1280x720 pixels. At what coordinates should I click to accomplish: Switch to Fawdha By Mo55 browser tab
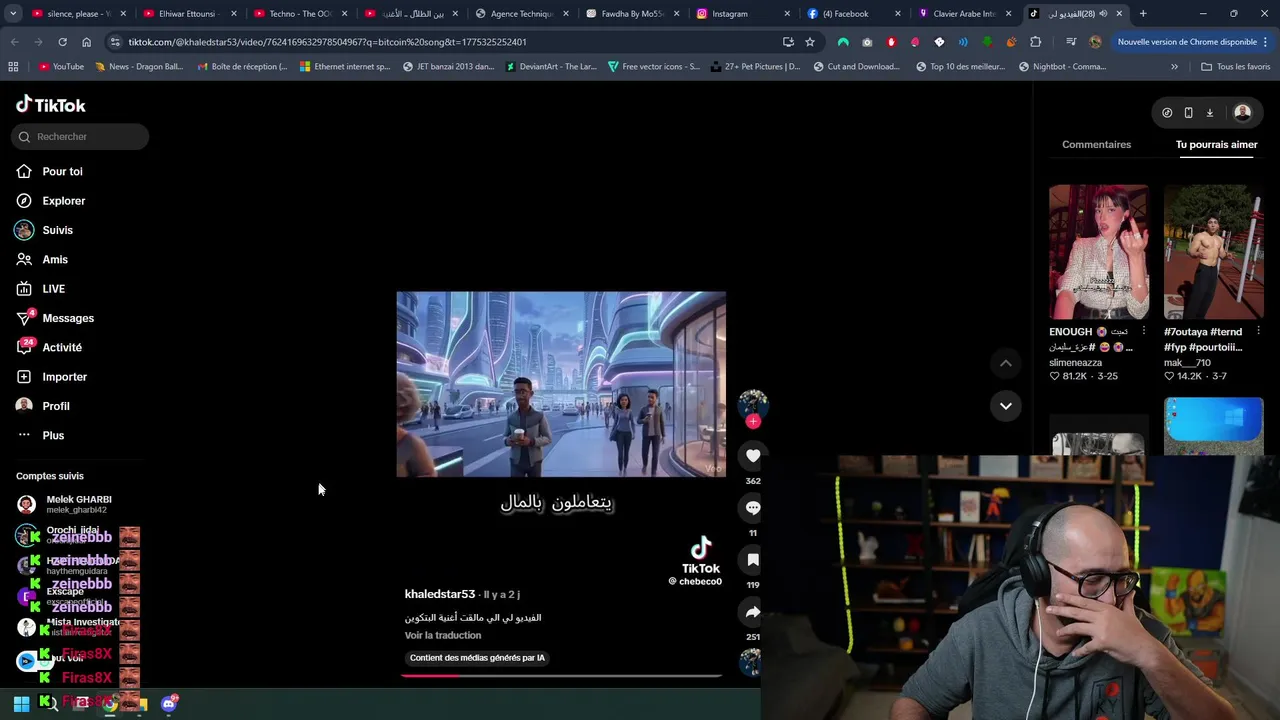[x=630, y=14]
